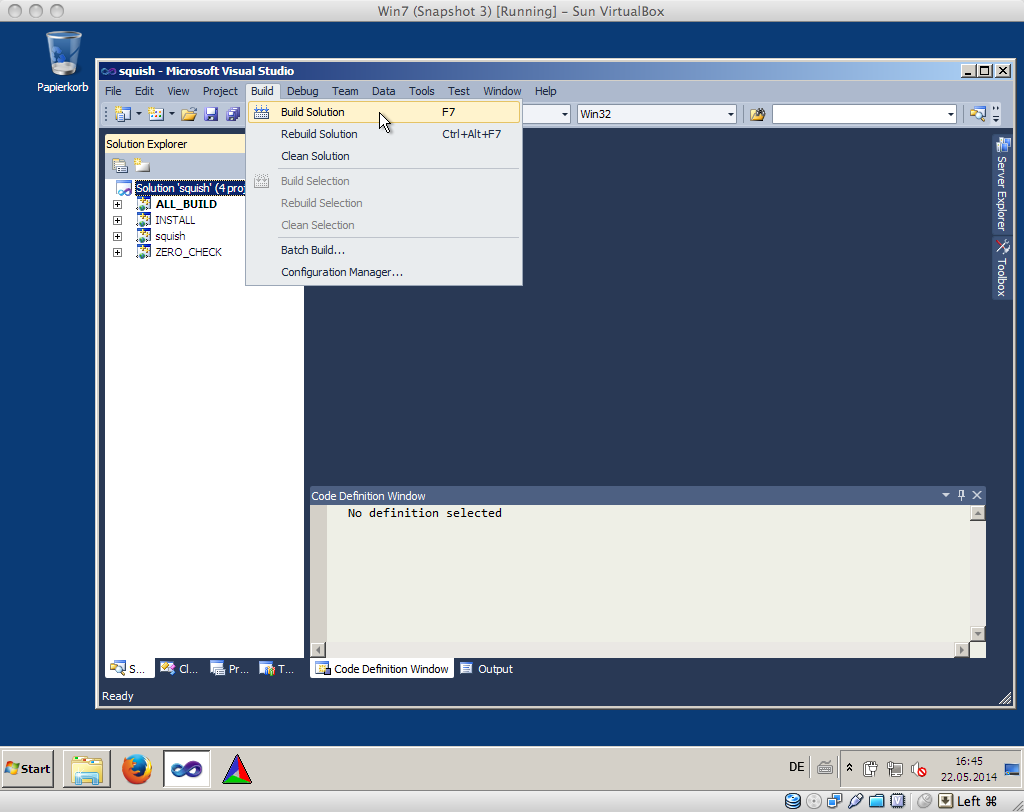Image resolution: width=1024 pixels, height=812 pixels.
Task: Click the ALL_BUILD project icon
Action: (144, 204)
